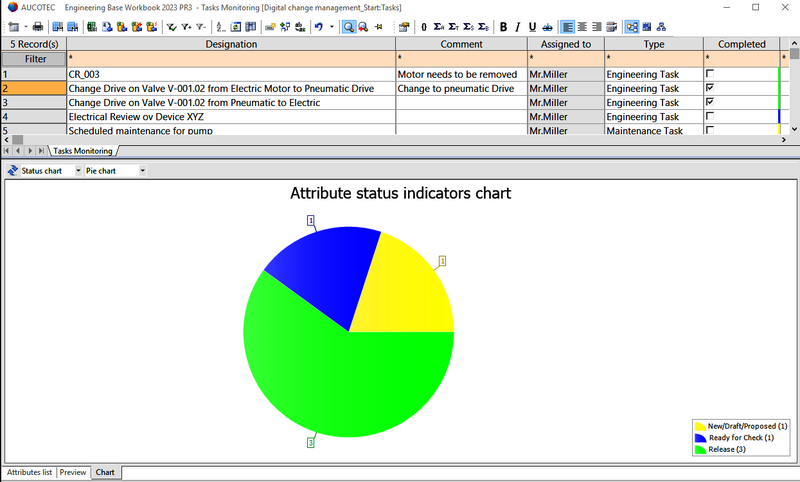Screen dimensions: 800x482
Task: Open the Preview tab
Action: tap(73, 472)
